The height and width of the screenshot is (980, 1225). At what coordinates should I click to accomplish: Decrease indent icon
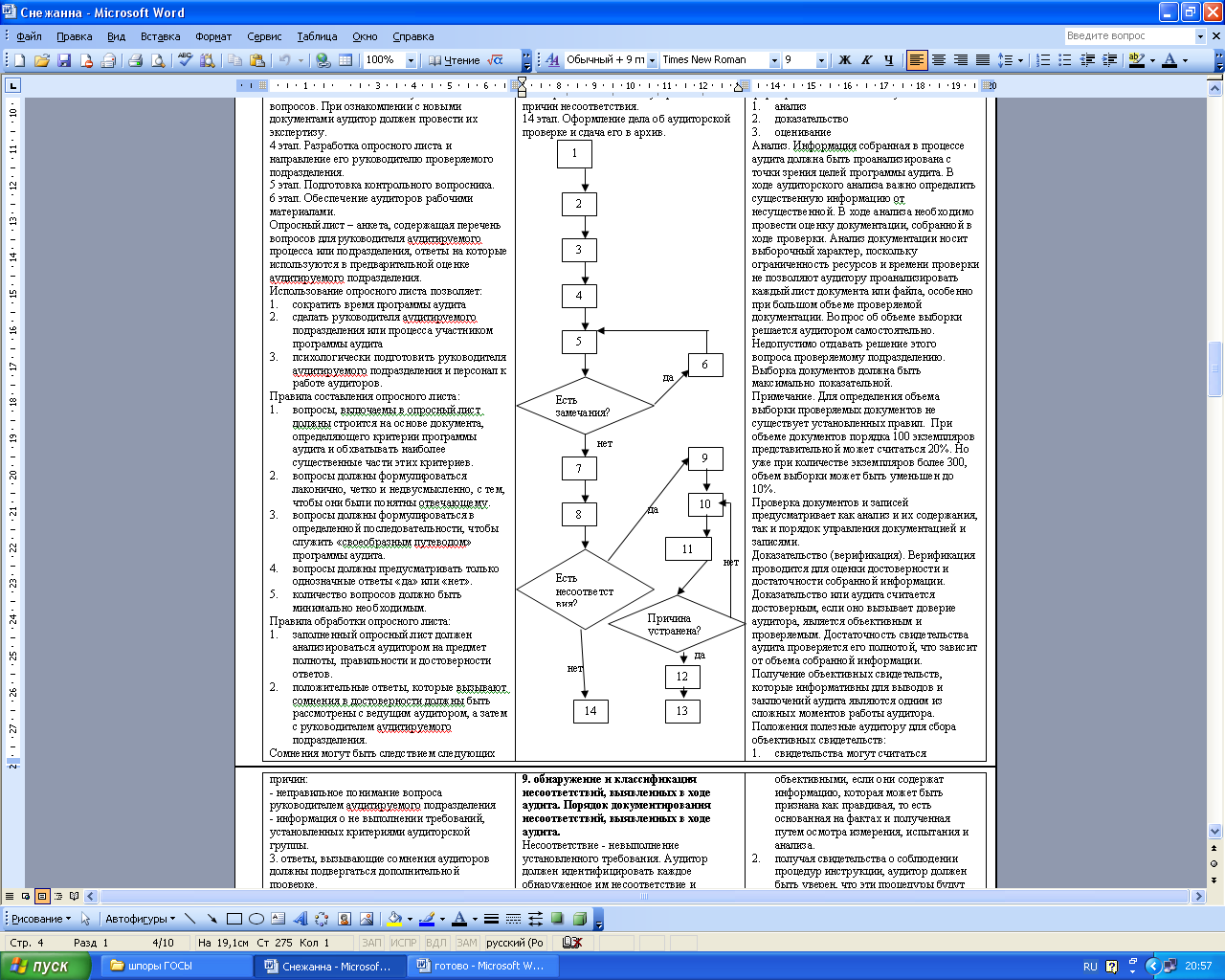coord(1088,60)
